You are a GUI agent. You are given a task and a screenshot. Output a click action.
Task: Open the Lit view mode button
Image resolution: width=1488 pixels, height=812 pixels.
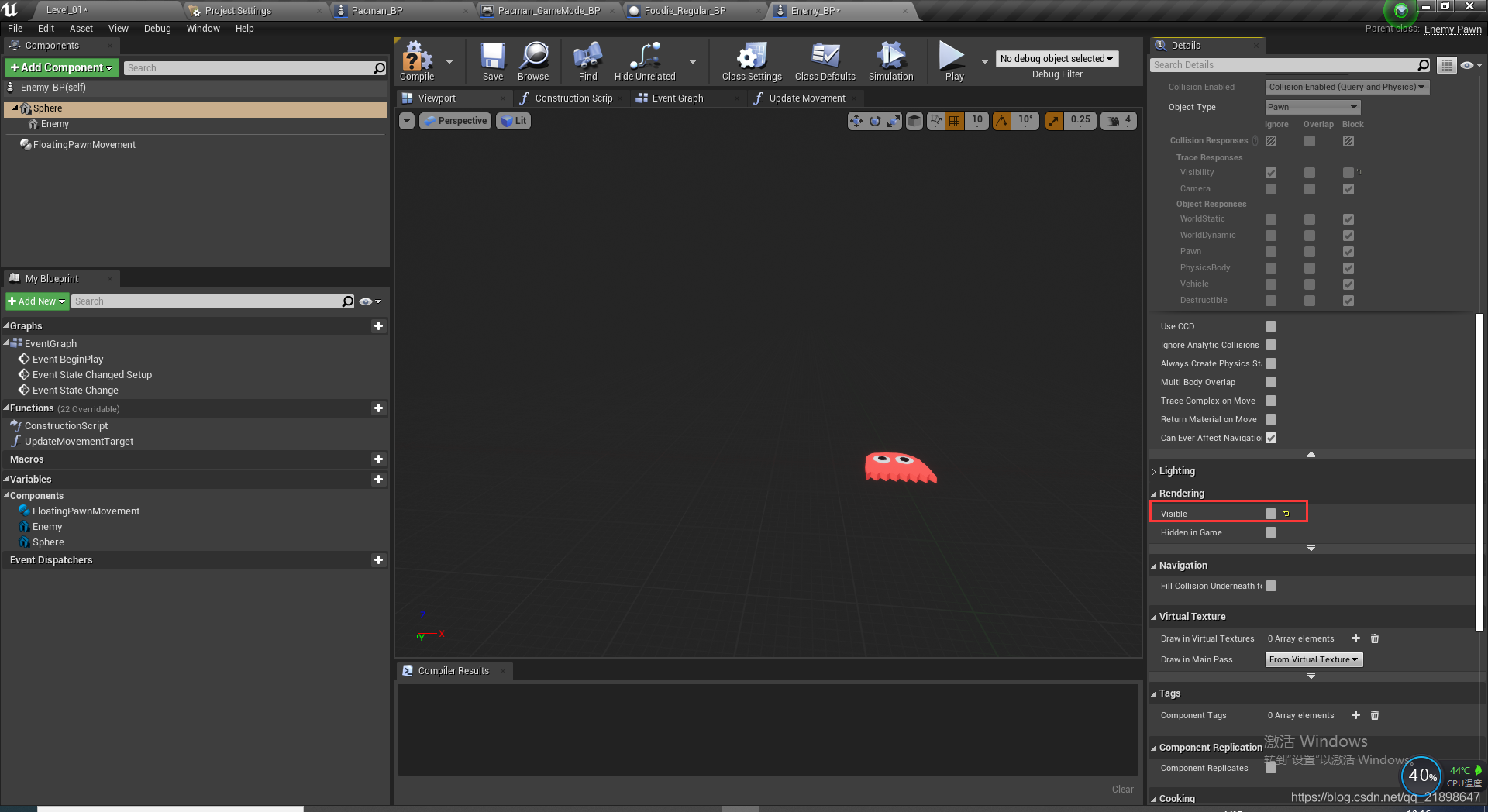[514, 121]
